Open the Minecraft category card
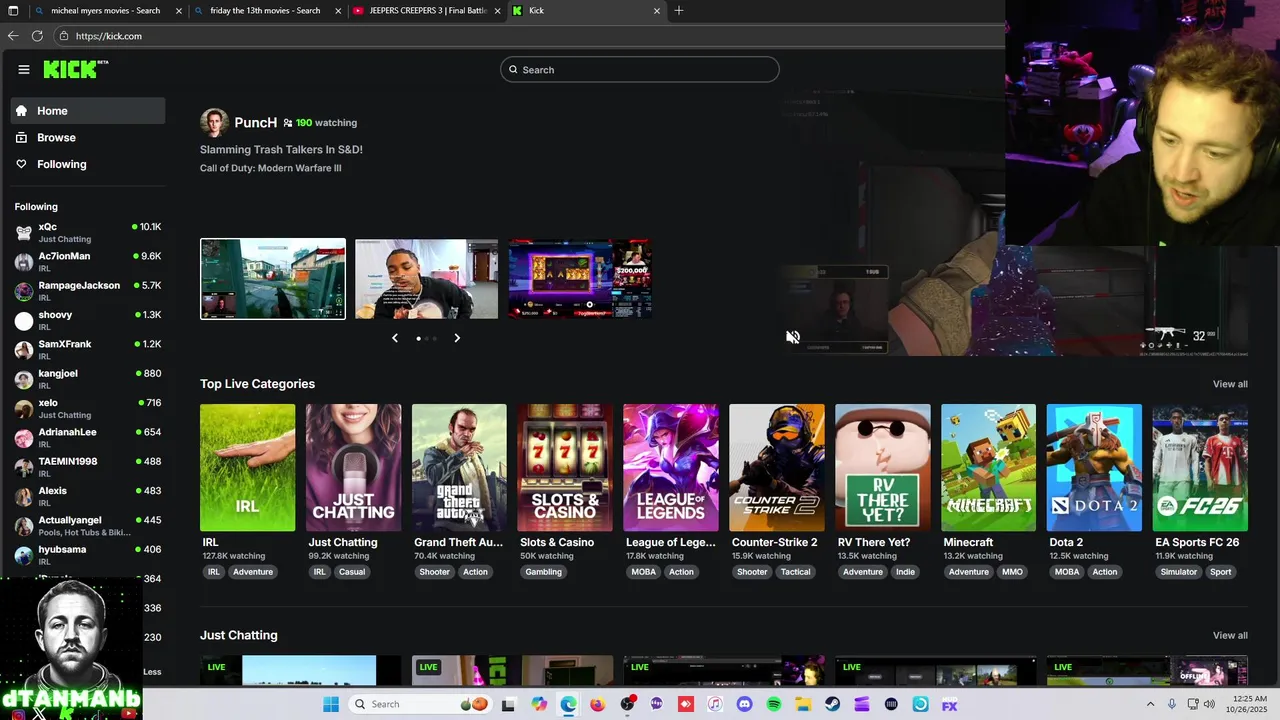Screen dimensions: 1280x720 [989, 467]
